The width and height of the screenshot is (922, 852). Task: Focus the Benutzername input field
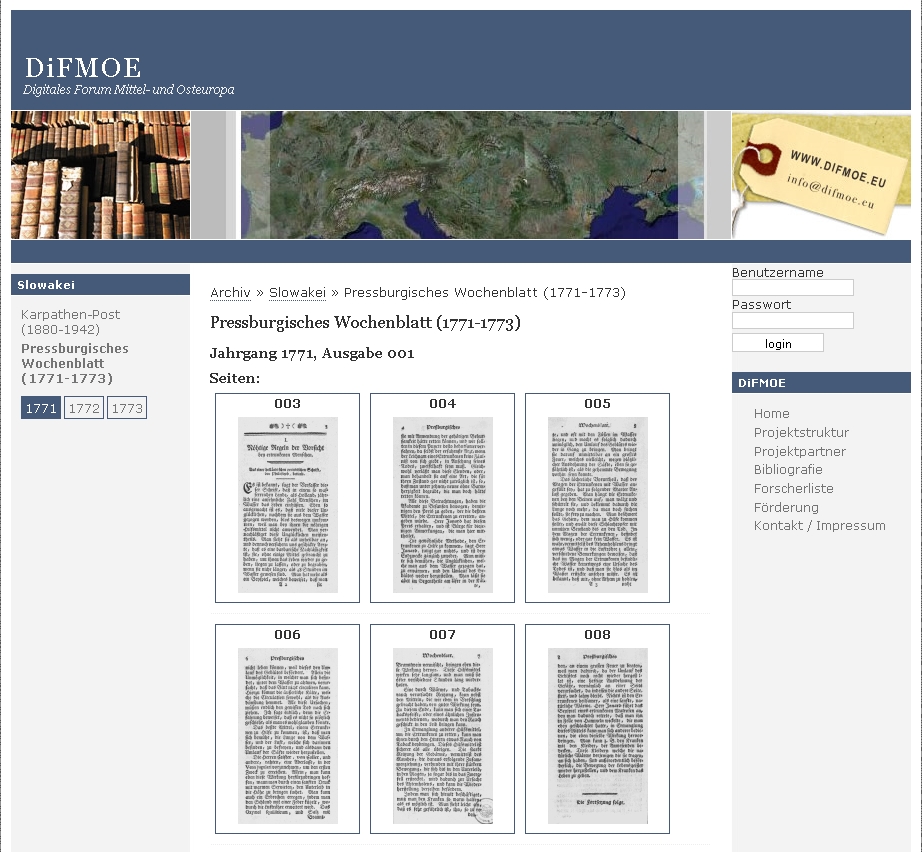[793, 288]
